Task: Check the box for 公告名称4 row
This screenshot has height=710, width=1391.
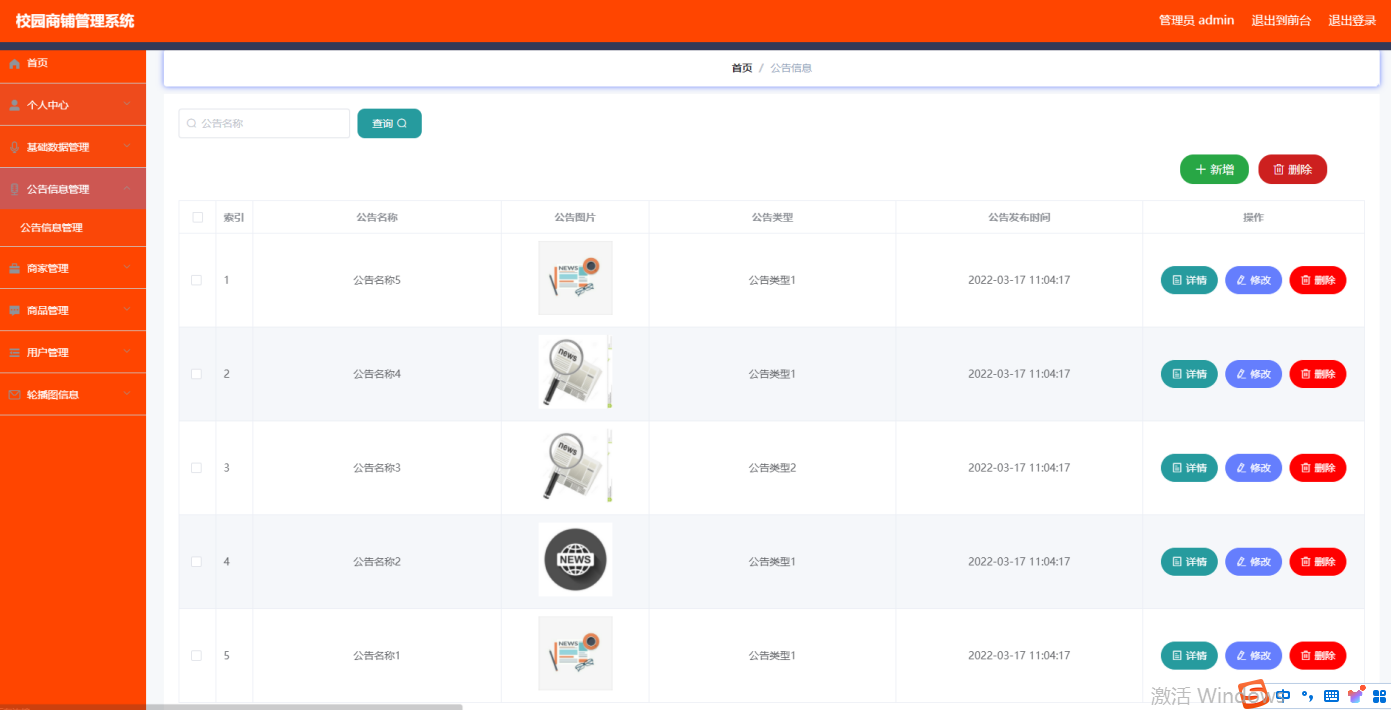Action: tap(196, 374)
